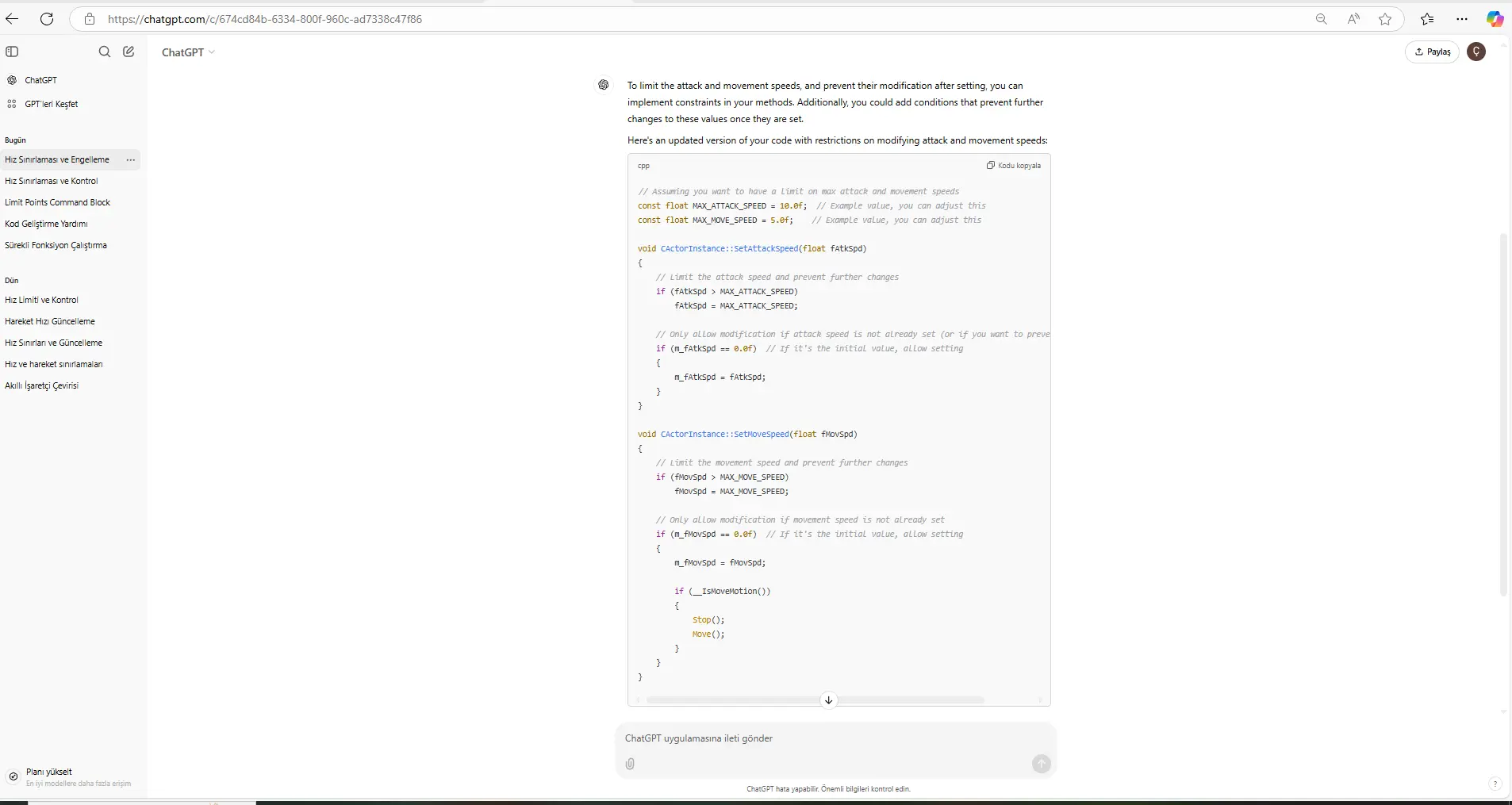Toggle the ChatGPT sidebar panel
1512x805 pixels.
(x=12, y=52)
